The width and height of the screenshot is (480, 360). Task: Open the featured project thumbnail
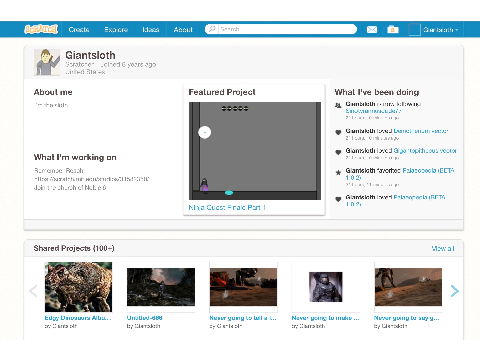click(255, 151)
